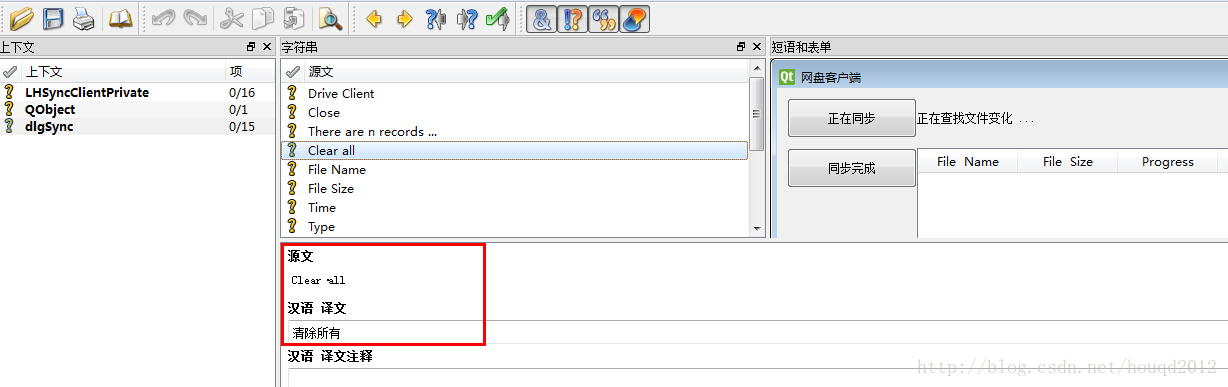
Task: Toggle the ending punctuation validation button
Action: click(x=572, y=18)
